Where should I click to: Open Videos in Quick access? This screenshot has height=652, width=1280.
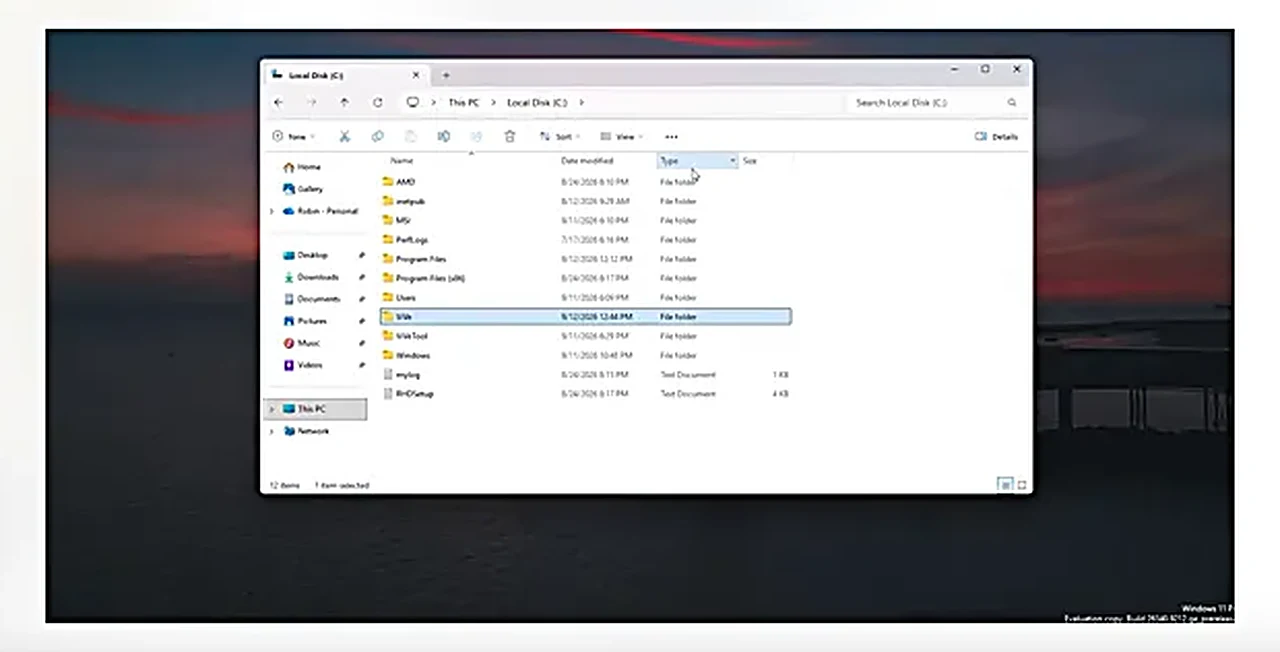pos(310,365)
